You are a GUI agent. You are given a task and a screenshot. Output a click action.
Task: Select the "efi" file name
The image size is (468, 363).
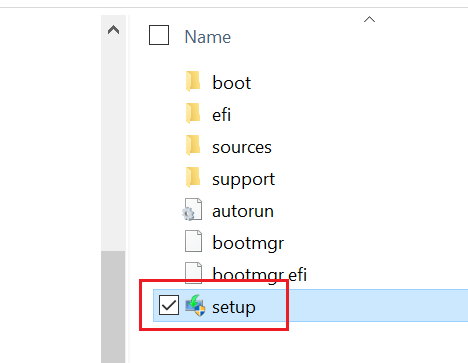tap(221, 115)
